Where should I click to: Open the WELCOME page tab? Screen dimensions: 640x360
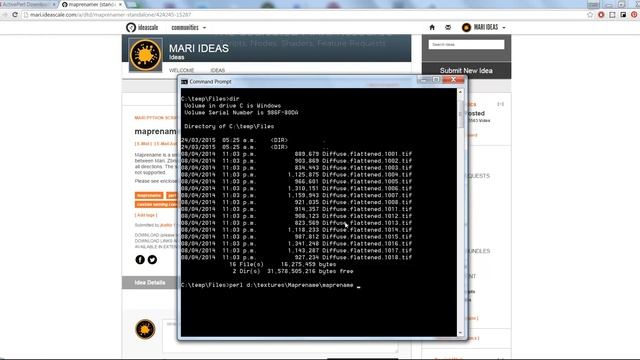tap(182, 70)
